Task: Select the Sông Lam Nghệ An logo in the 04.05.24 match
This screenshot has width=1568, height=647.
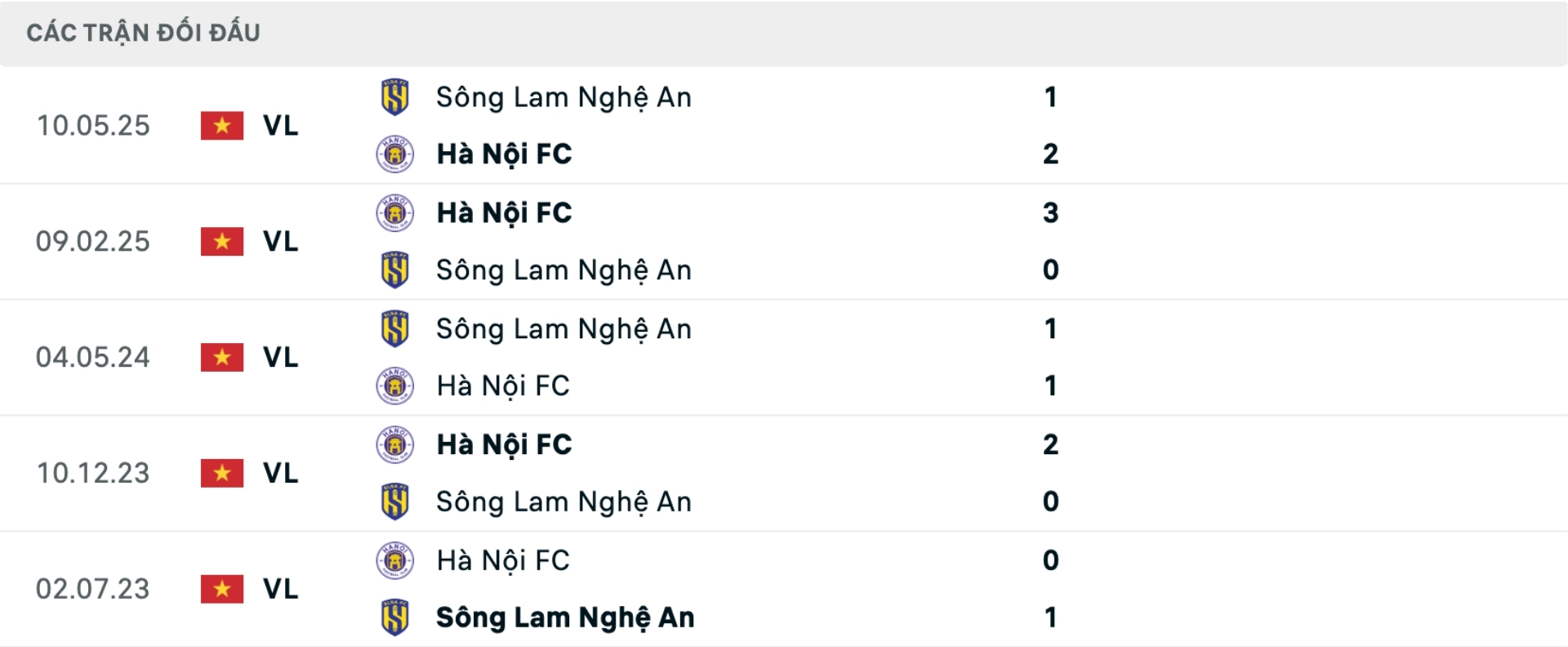Action: click(x=394, y=328)
